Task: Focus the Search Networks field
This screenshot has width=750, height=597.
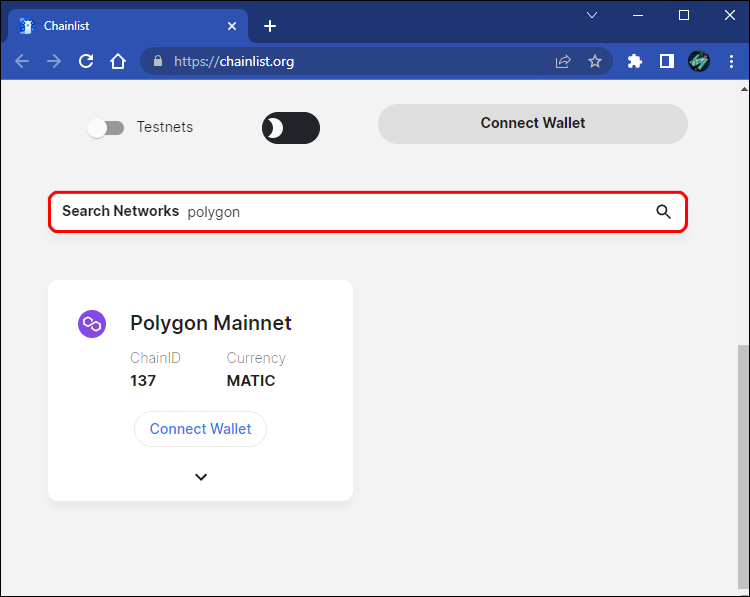Action: click(368, 212)
